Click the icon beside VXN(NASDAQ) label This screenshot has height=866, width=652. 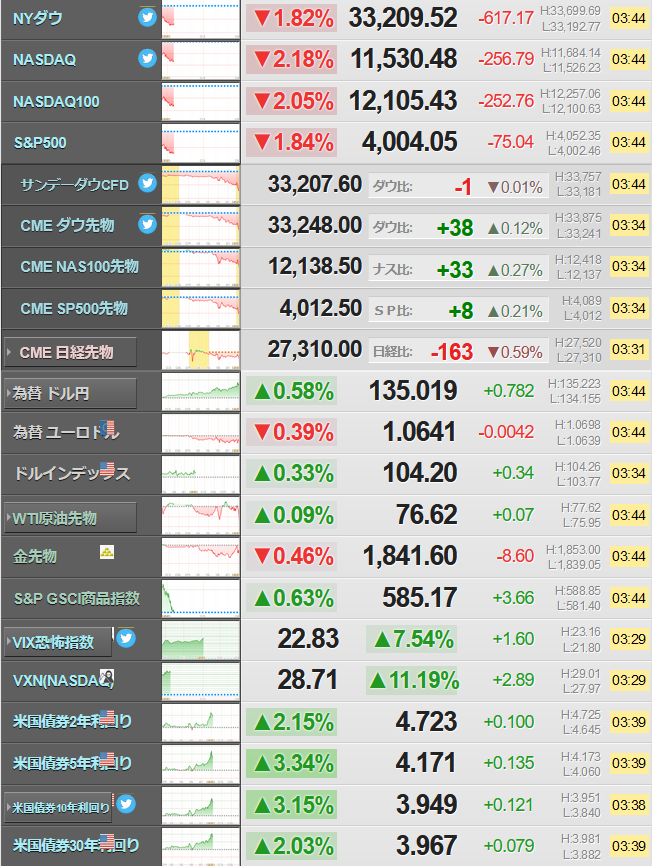click(107, 677)
